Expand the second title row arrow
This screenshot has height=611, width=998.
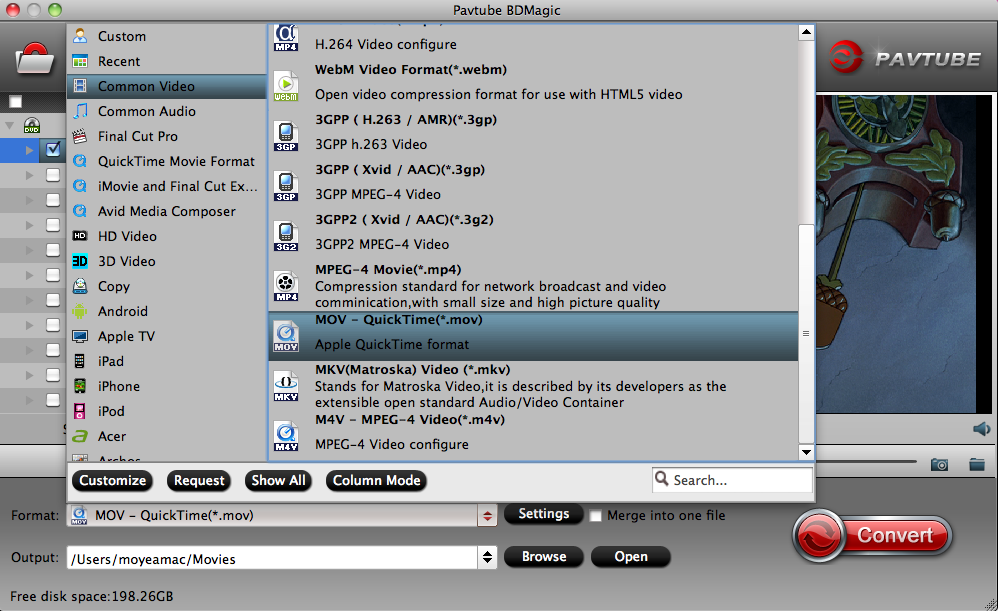29,175
